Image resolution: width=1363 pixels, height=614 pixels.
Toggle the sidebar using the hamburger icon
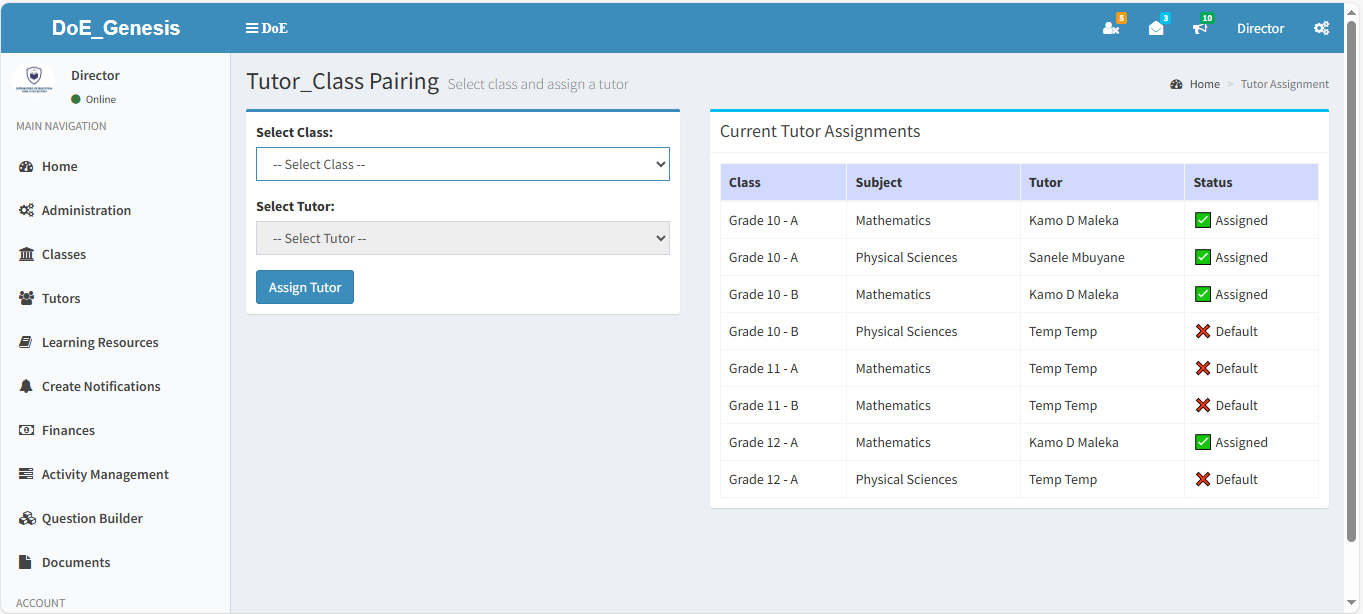(252, 28)
